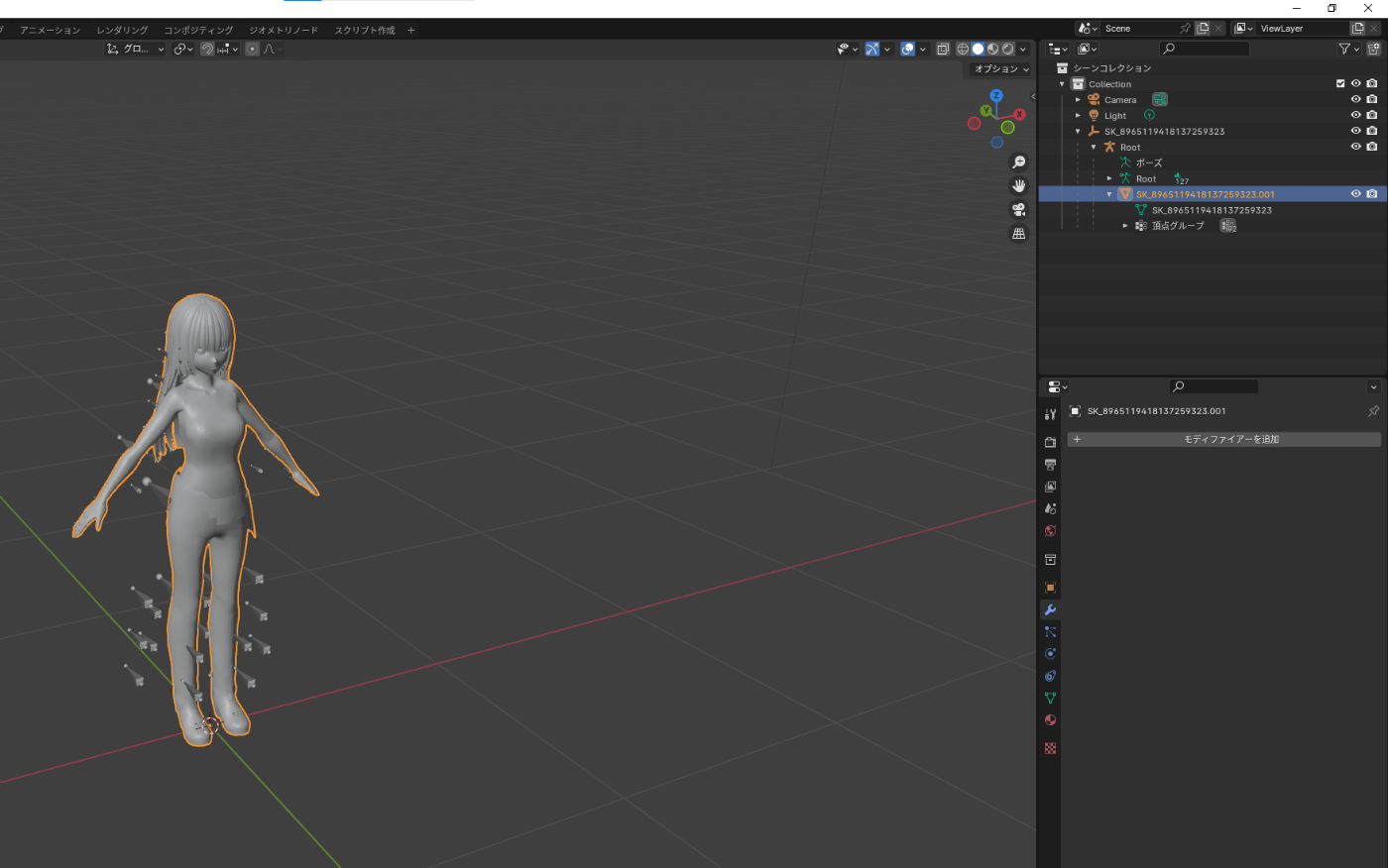This screenshot has width=1388, height=868.
Task: Open the properties editor options dropdown
Action: 1373,386
